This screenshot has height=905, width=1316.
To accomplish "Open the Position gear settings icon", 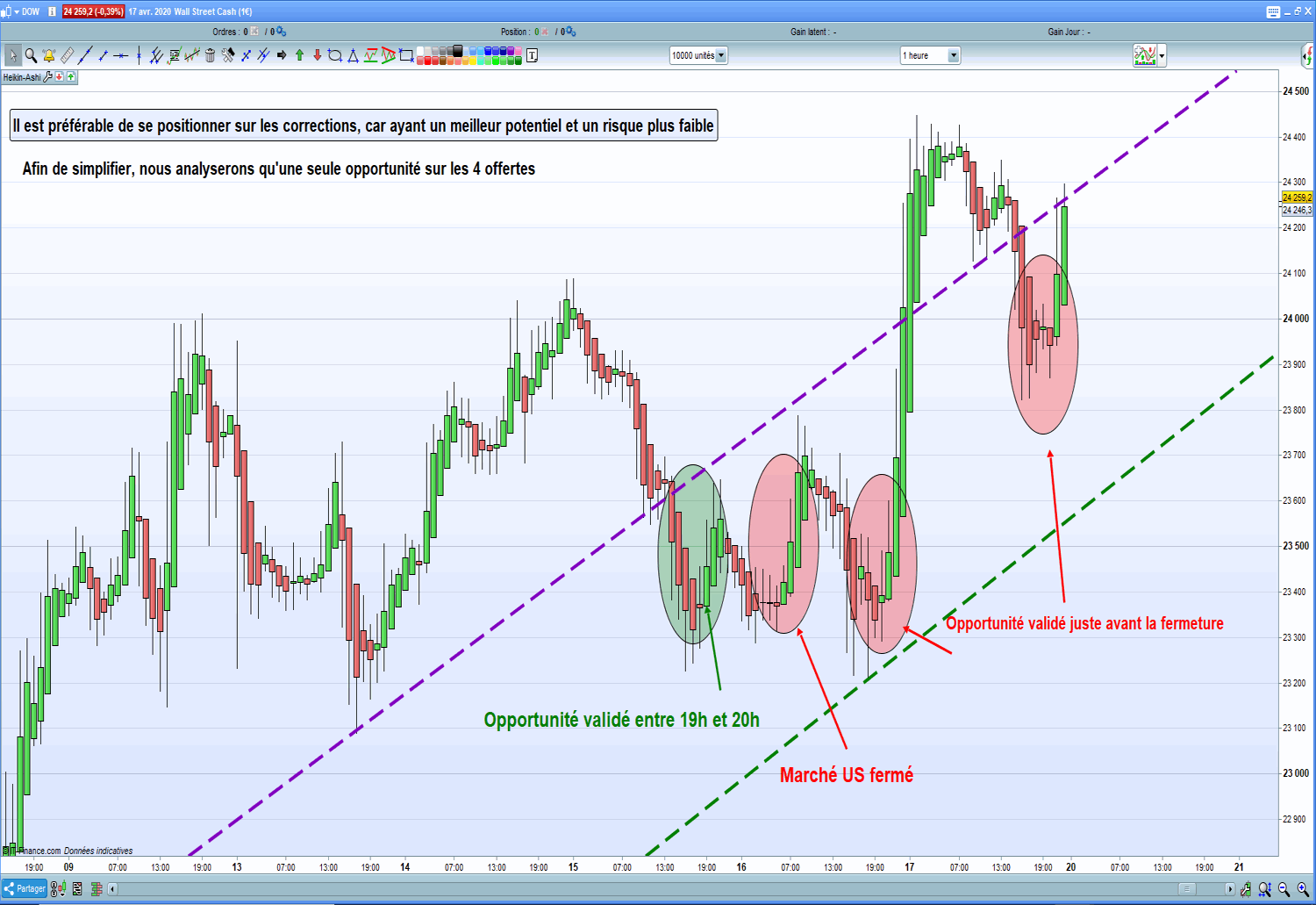I will click(570, 32).
